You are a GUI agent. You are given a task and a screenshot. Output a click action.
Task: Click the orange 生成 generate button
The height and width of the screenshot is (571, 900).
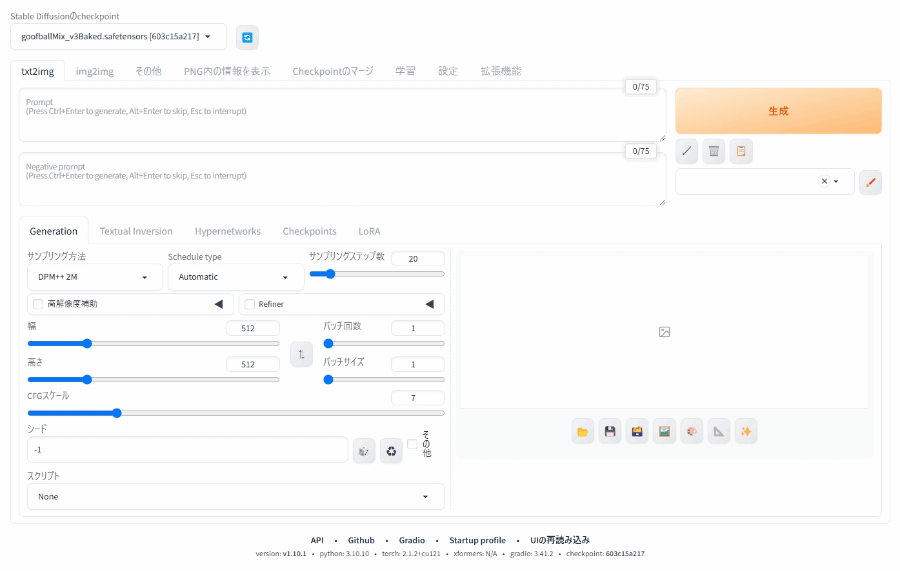coord(778,111)
